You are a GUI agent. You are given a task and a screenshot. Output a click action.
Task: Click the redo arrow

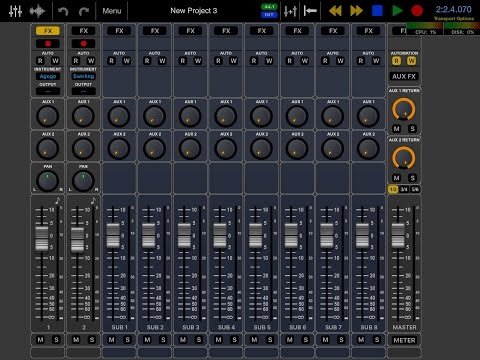click(x=84, y=11)
